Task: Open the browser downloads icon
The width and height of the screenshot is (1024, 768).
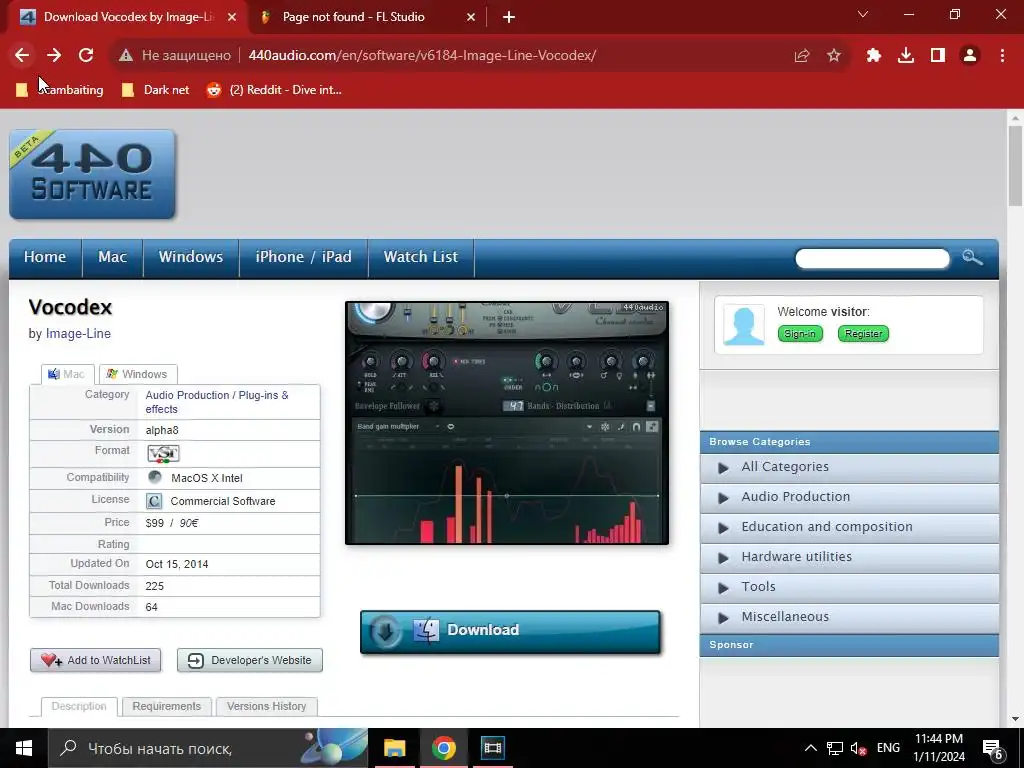Action: 906,56
